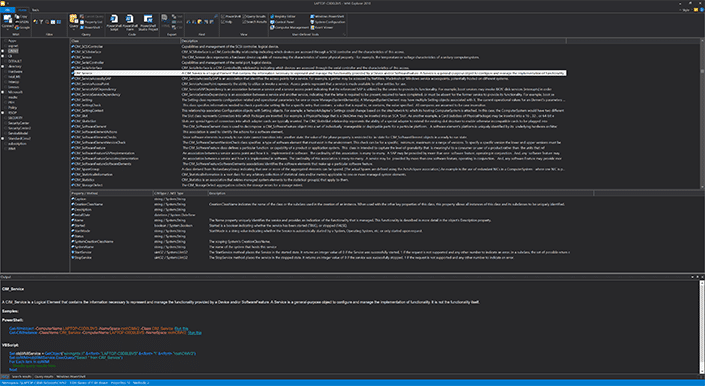Click Cancel Query in the Query group
The width and height of the screenshot is (705, 386).
(x=91, y=17)
